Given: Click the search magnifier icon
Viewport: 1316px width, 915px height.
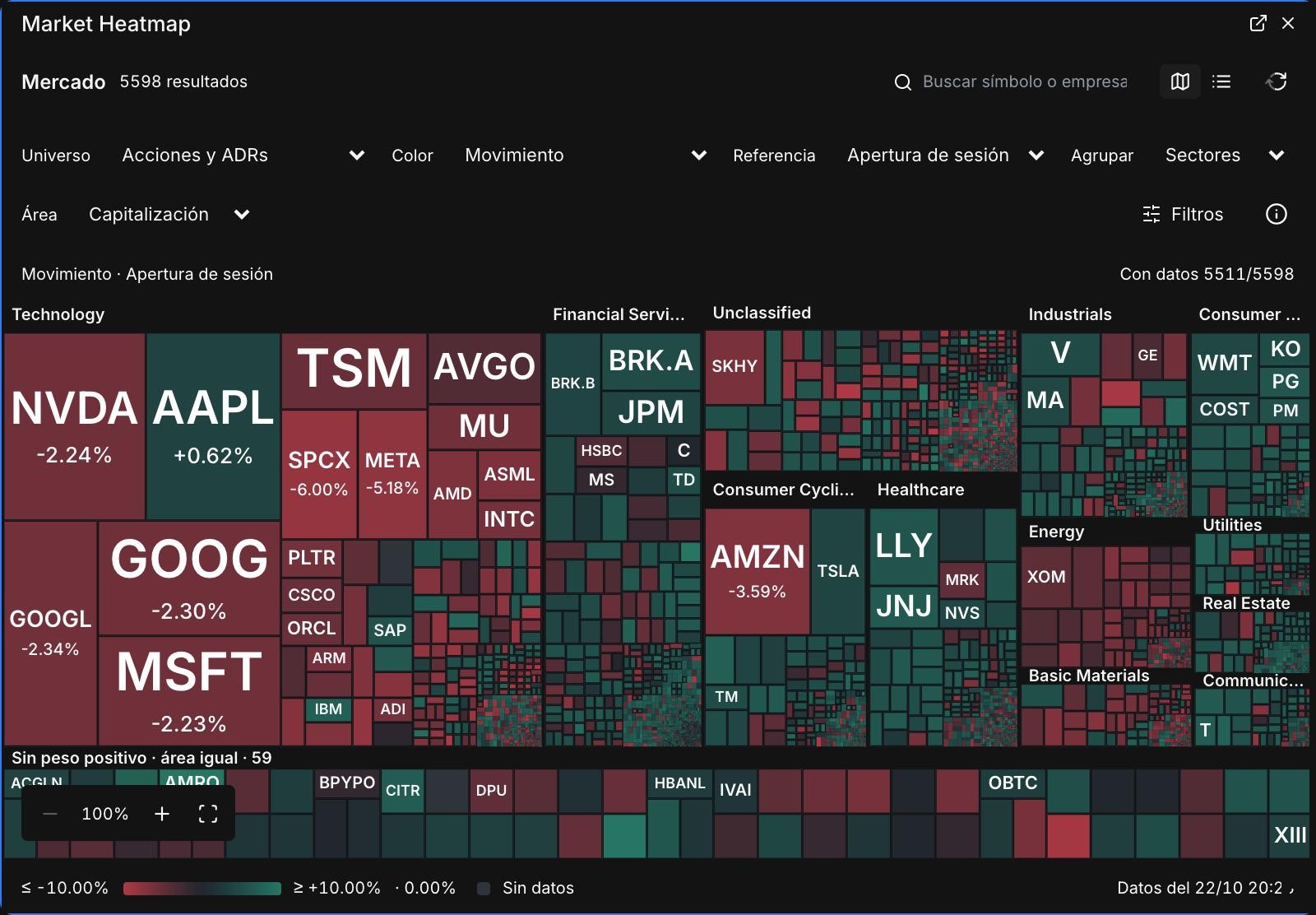Looking at the screenshot, I should coord(902,82).
